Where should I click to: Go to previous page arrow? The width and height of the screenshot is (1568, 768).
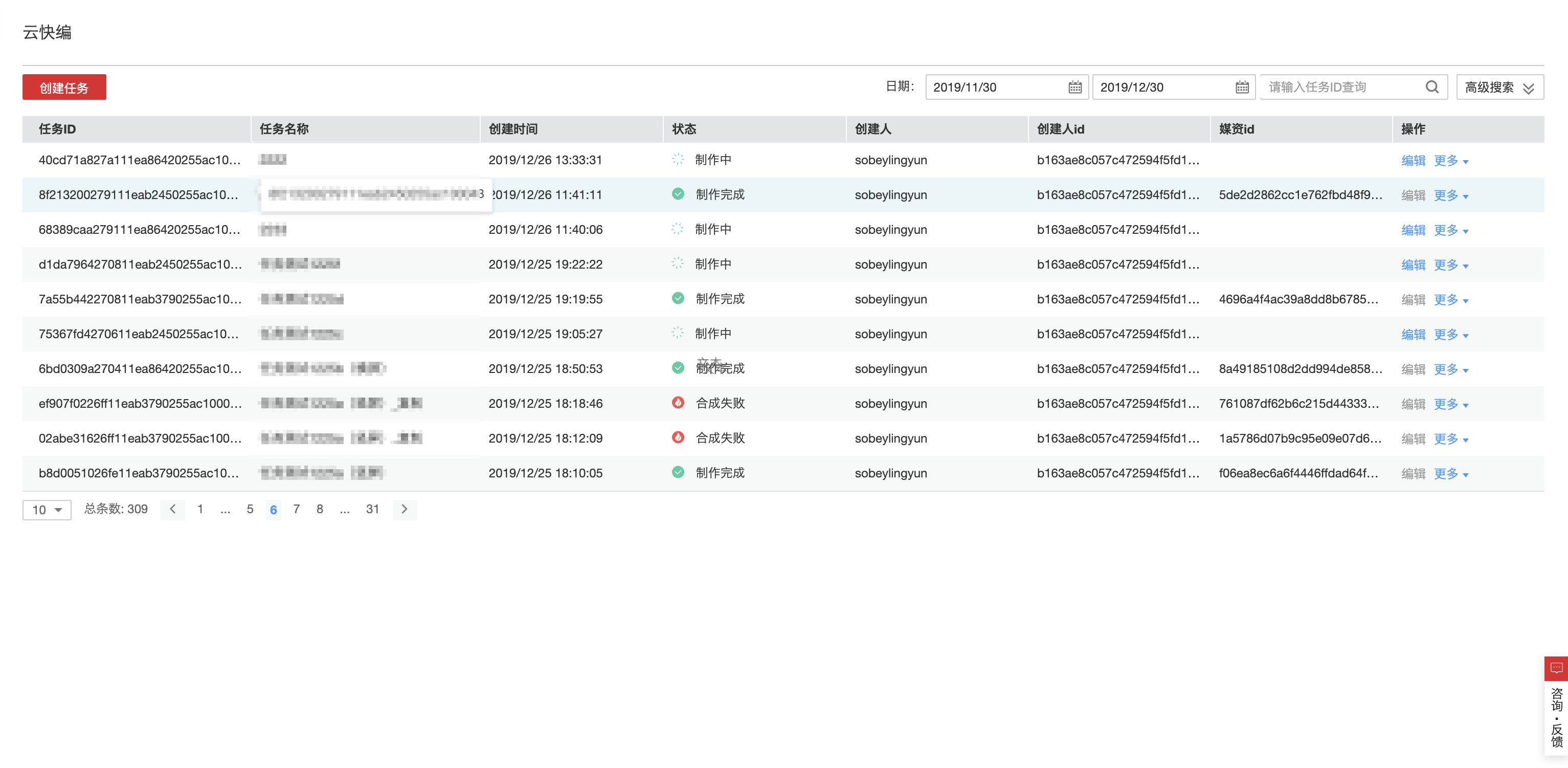pyautogui.click(x=173, y=509)
